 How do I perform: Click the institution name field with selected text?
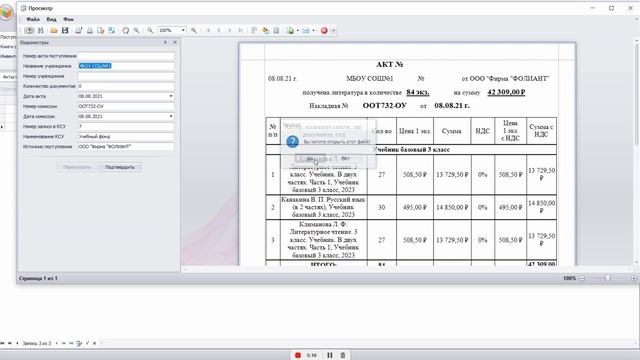click(x=126, y=66)
